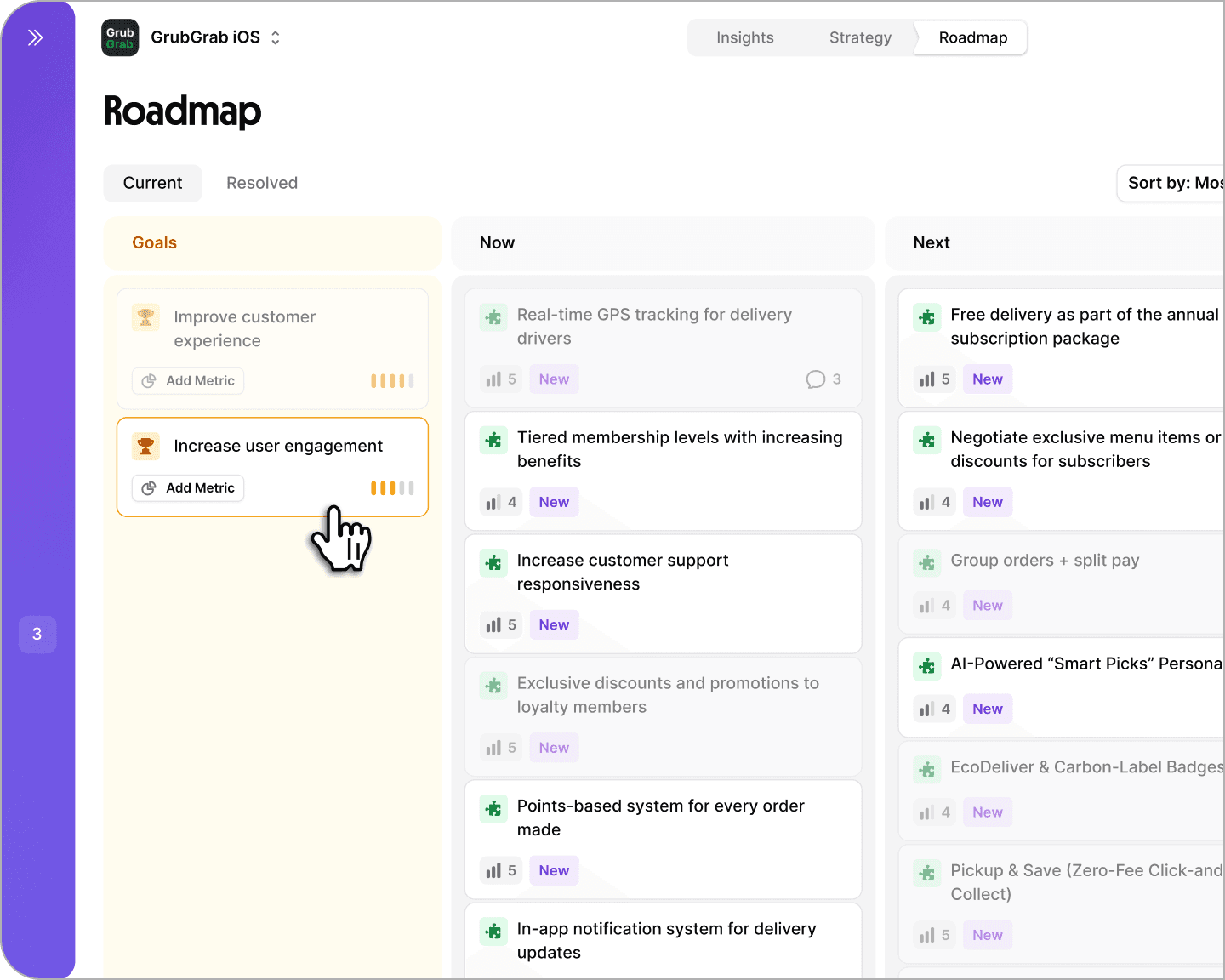Click puzzle icon on In-app notification card
This screenshot has width=1225, height=980.
(493, 932)
